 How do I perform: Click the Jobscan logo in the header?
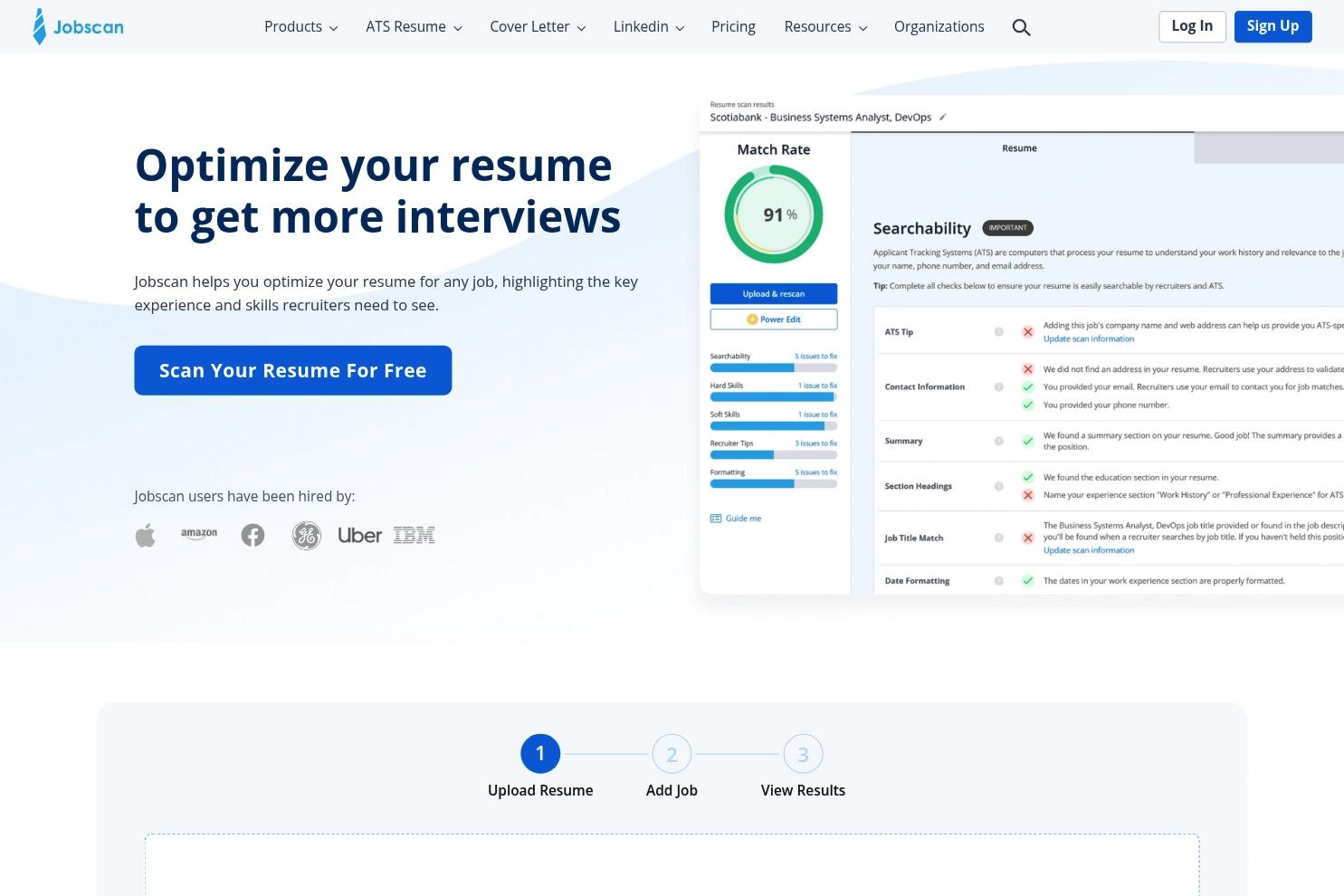pyautogui.click(x=78, y=27)
